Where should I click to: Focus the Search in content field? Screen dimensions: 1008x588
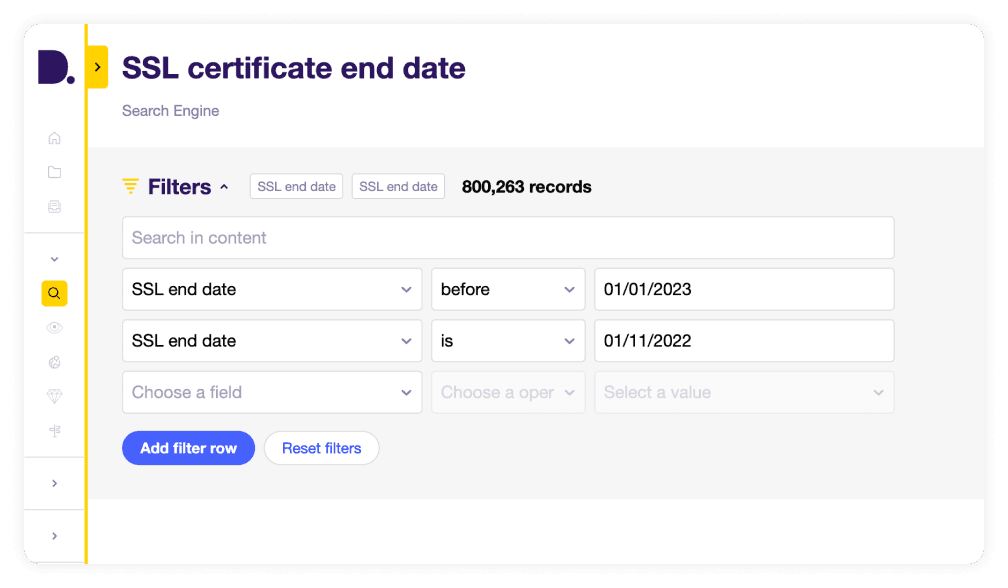pyautogui.click(x=508, y=238)
